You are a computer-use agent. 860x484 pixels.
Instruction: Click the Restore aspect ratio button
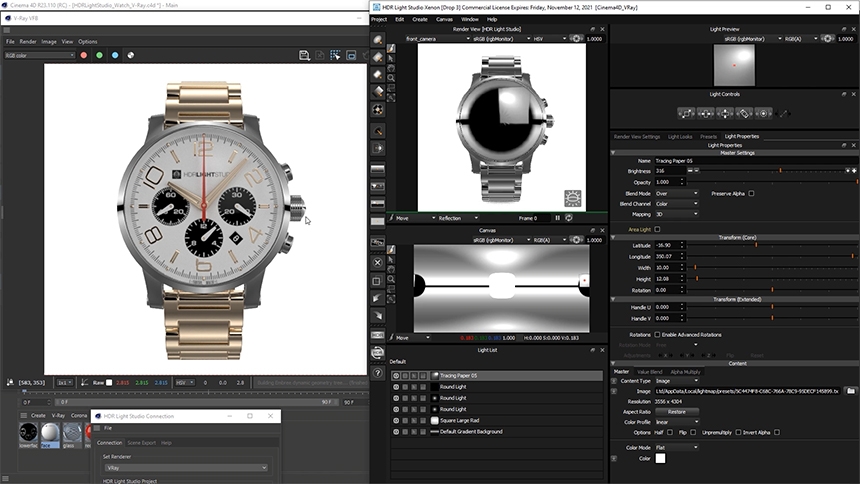(676, 412)
